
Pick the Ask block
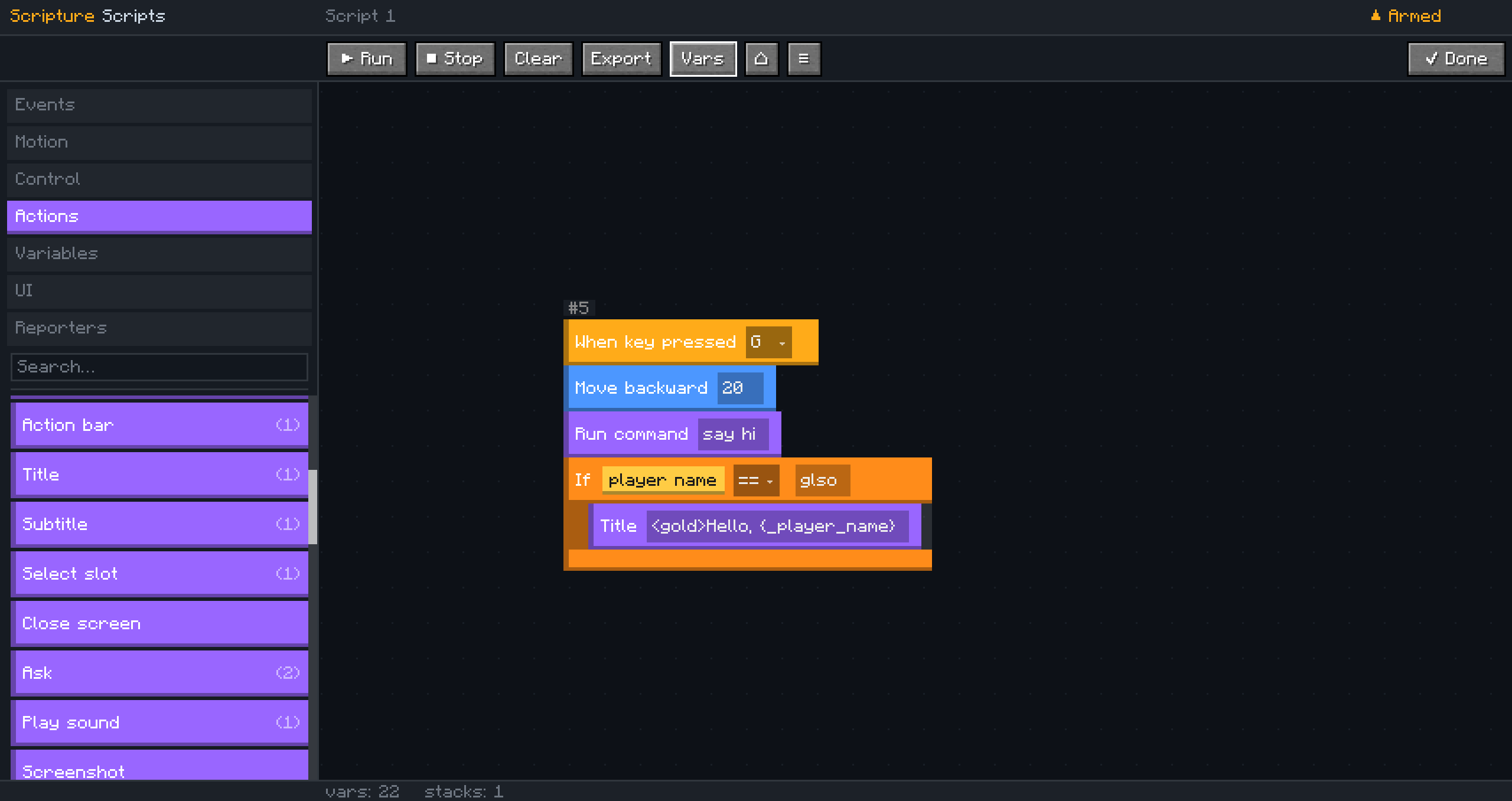[159, 673]
